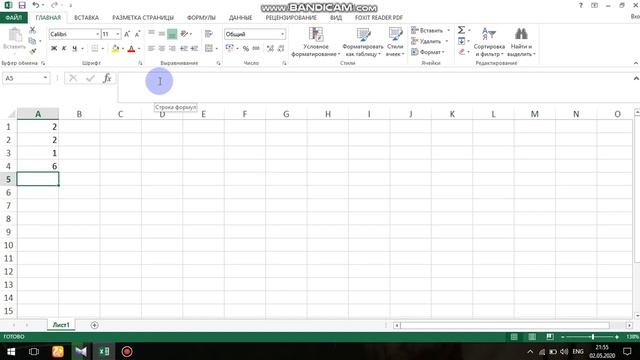Open Найти и выделить dropdown
640x360 pixels.
(521, 42)
